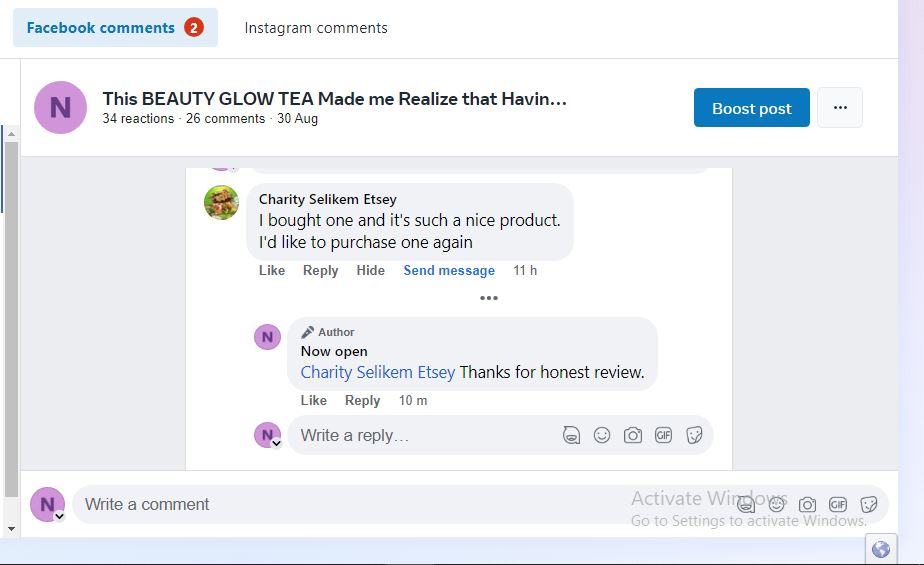Image resolution: width=924 pixels, height=565 pixels.
Task: Open the post's three-dot options menu
Action: (x=840, y=108)
